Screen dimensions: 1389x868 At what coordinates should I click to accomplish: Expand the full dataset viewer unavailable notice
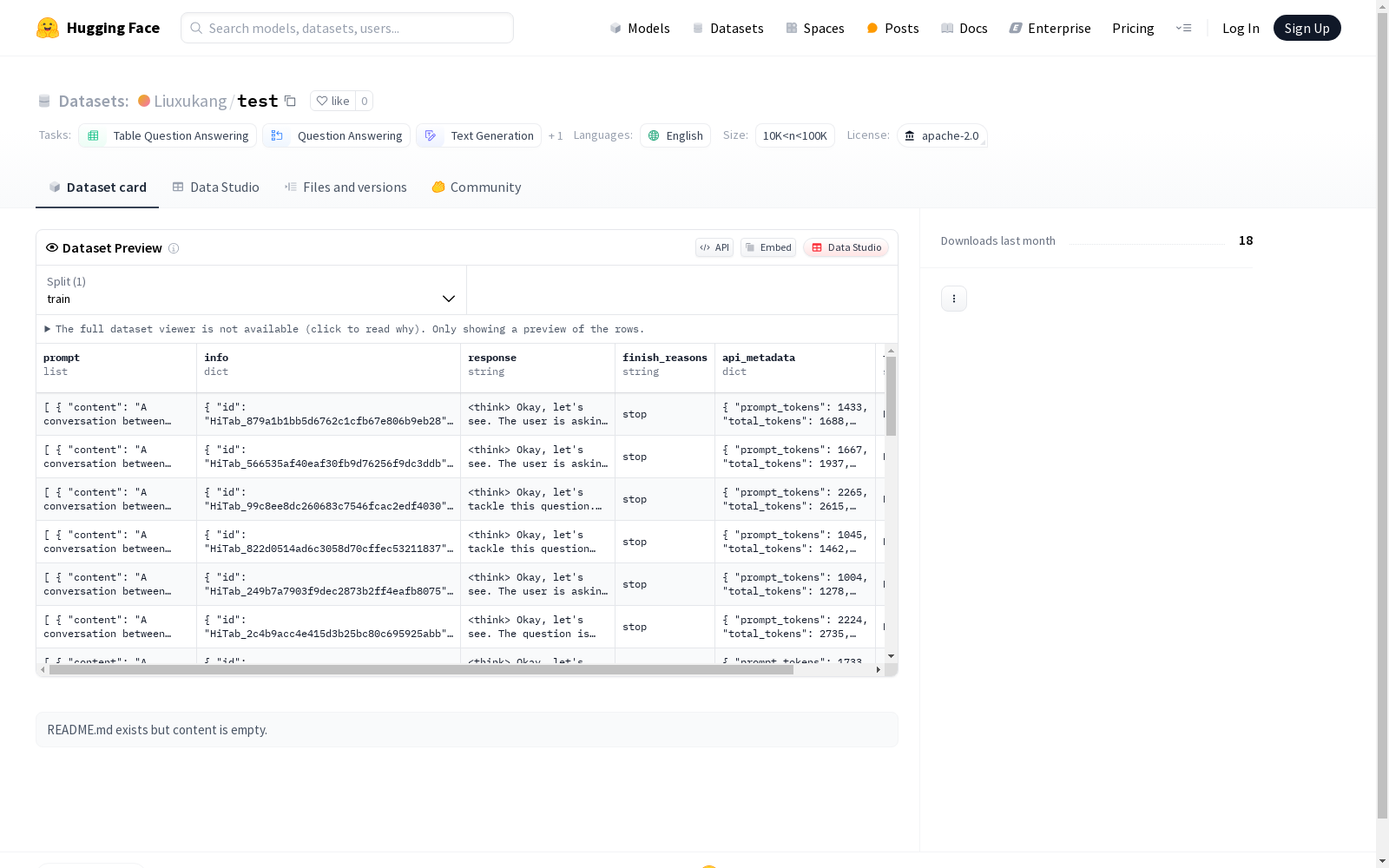tap(345, 329)
